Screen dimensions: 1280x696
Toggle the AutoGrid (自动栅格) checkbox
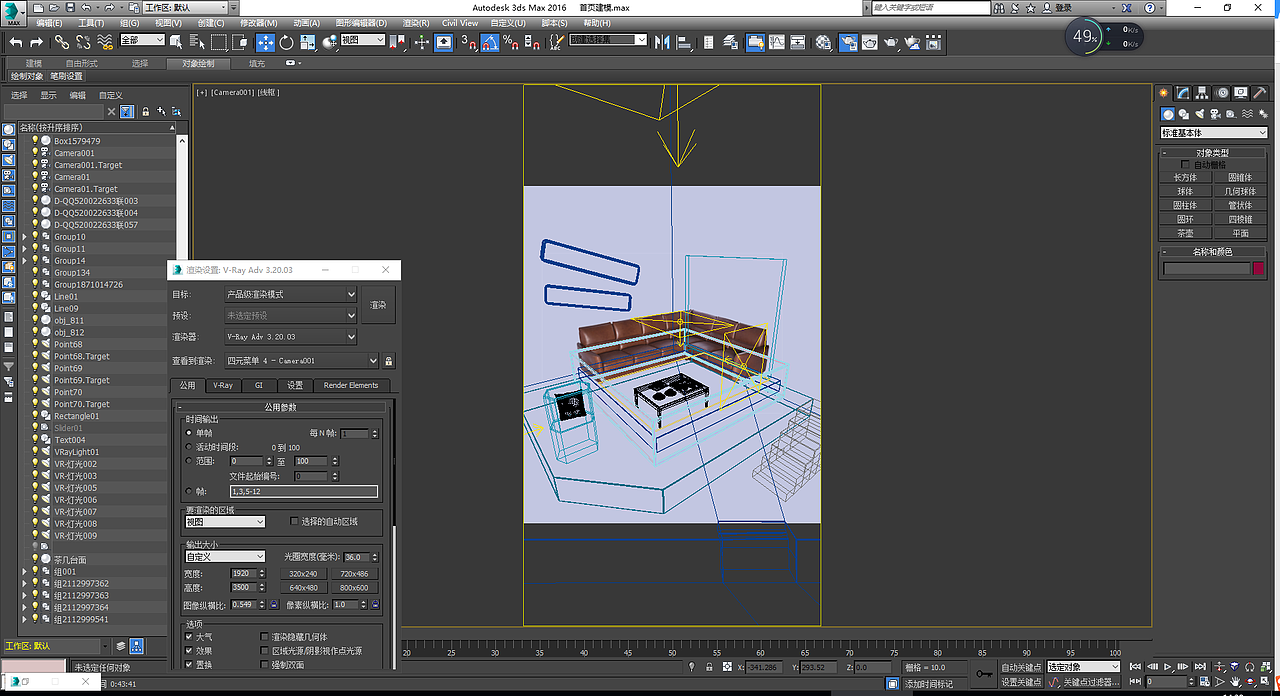point(1186,165)
